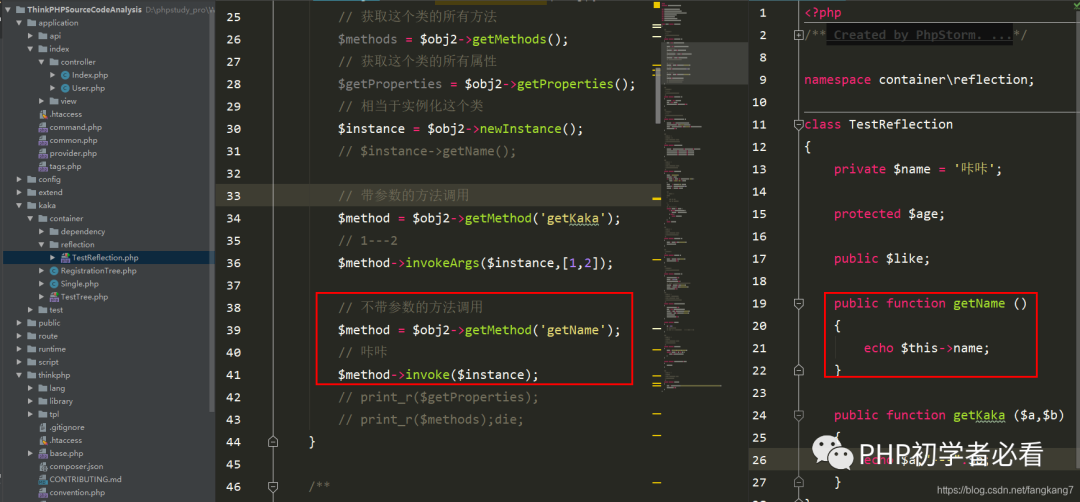Click the CONTRIBUTING.md markdown icon
Viewport: 1080px width, 502px height.
(x=43, y=479)
